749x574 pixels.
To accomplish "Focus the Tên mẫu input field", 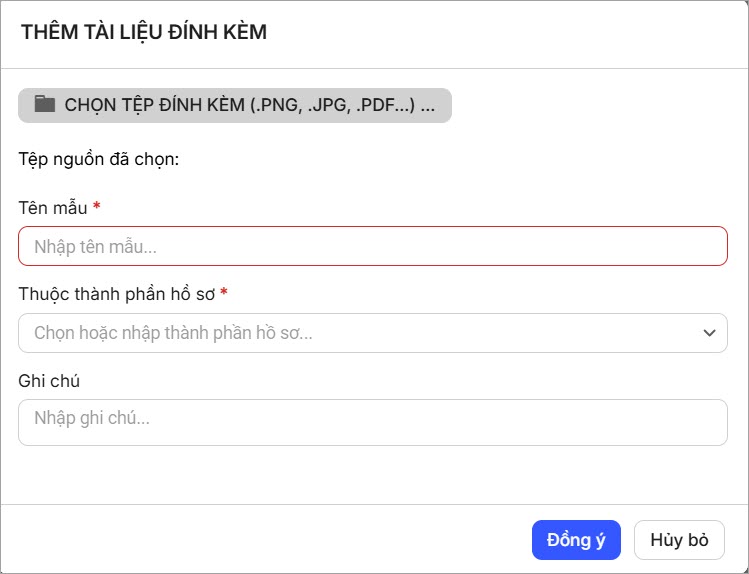I will click(x=372, y=246).
